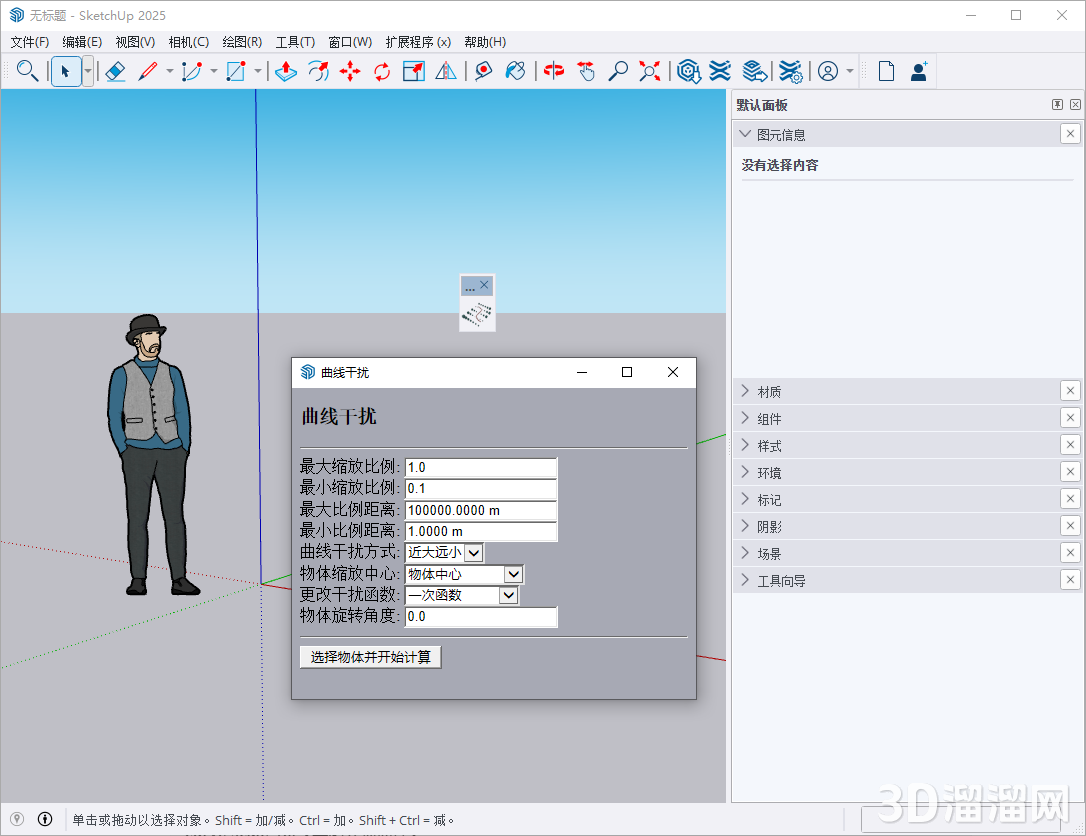The image size is (1086, 836).
Task: Click the curve interference floating toolbar icon
Action: click(x=477, y=314)
